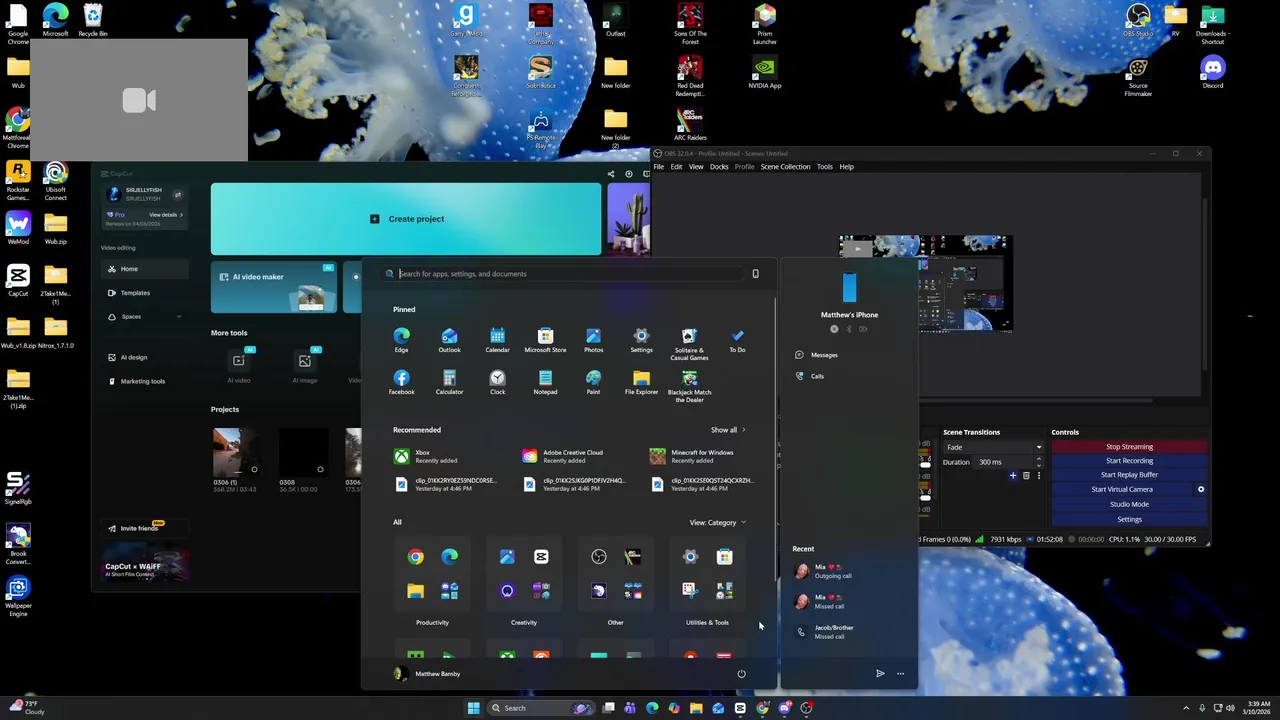The width and height of the screenshot is (1280, 720).
Task: Click OBS transition trash icon
Action: click(1026, 476)
